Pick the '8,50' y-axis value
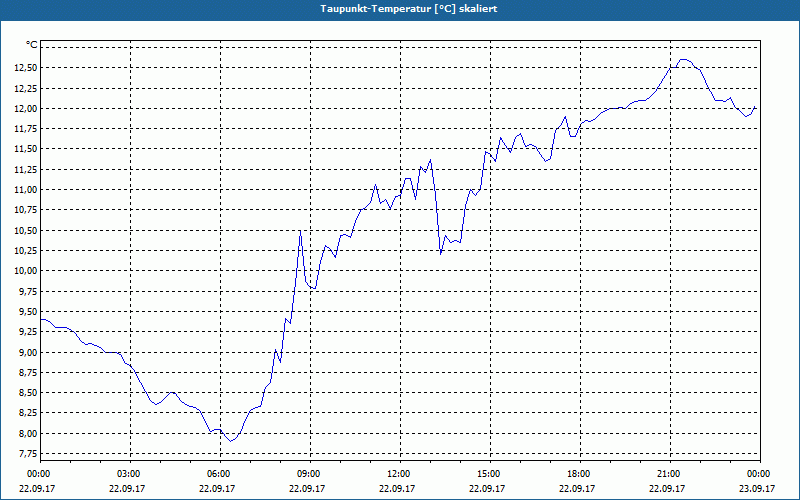The width and height of the screenshot is (800, 500). (28, 393)
